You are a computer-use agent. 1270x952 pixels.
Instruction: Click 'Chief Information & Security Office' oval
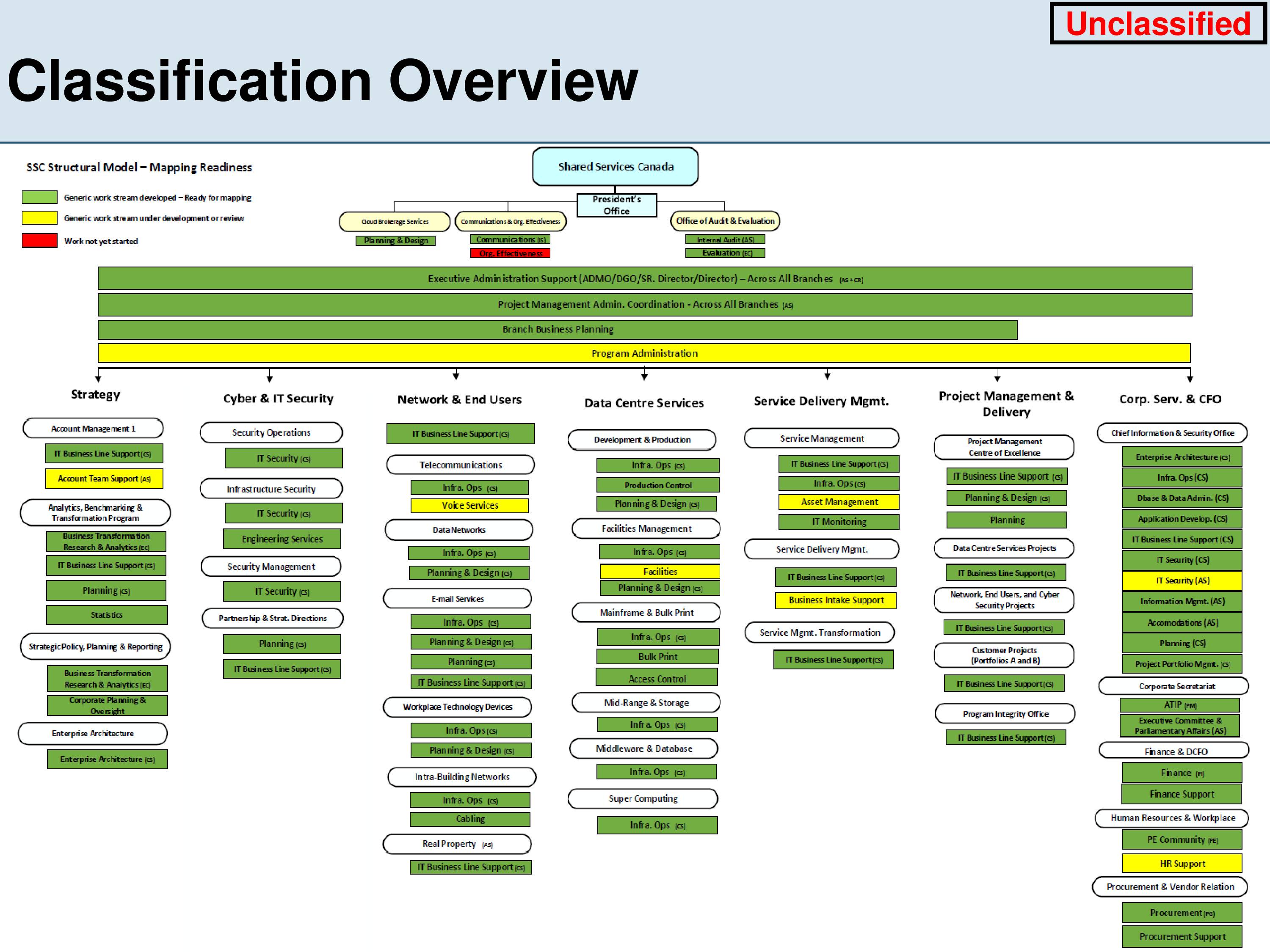(1172, 433)
